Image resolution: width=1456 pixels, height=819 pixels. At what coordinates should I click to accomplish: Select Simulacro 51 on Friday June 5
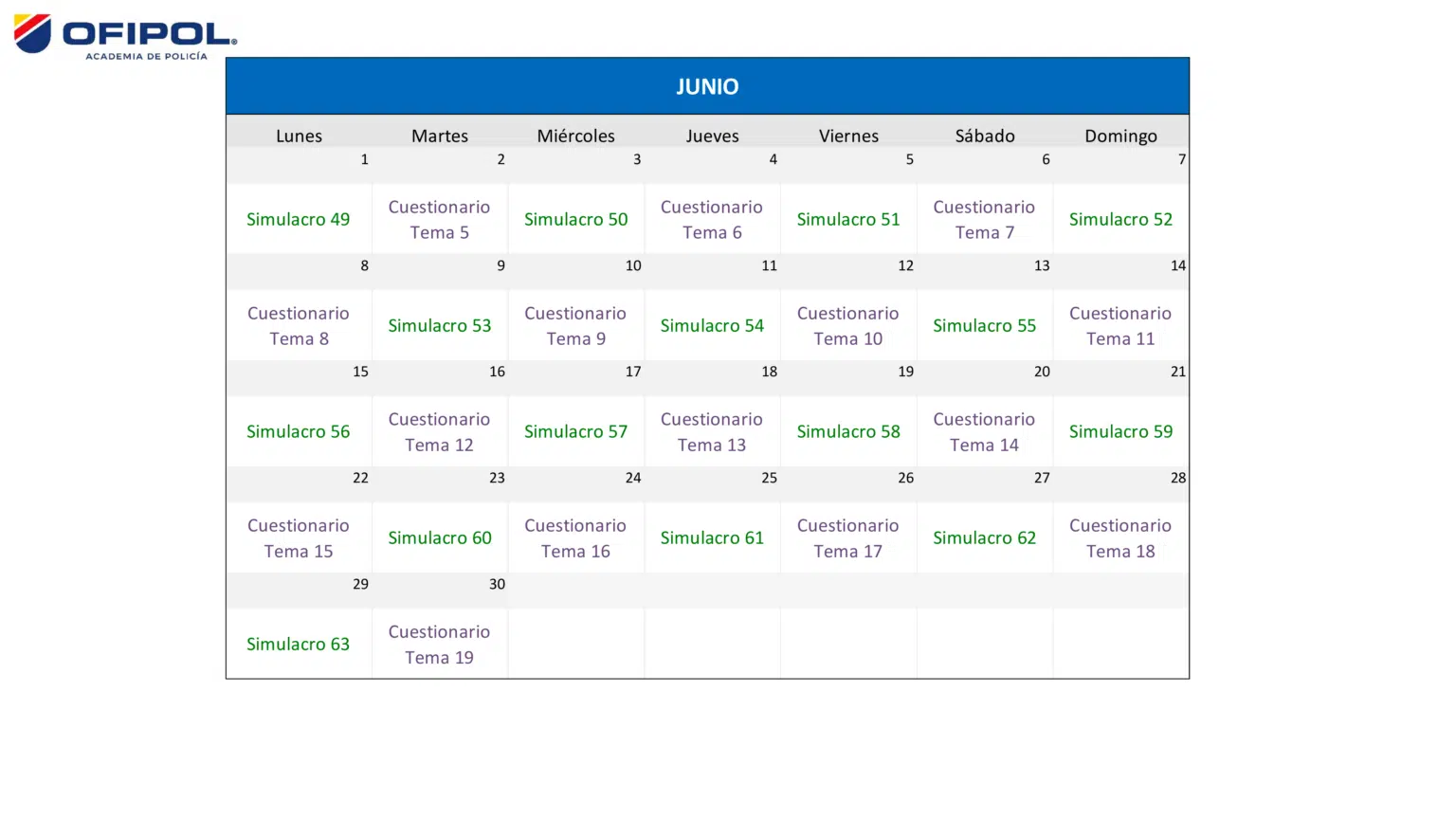tap(848, 219)
